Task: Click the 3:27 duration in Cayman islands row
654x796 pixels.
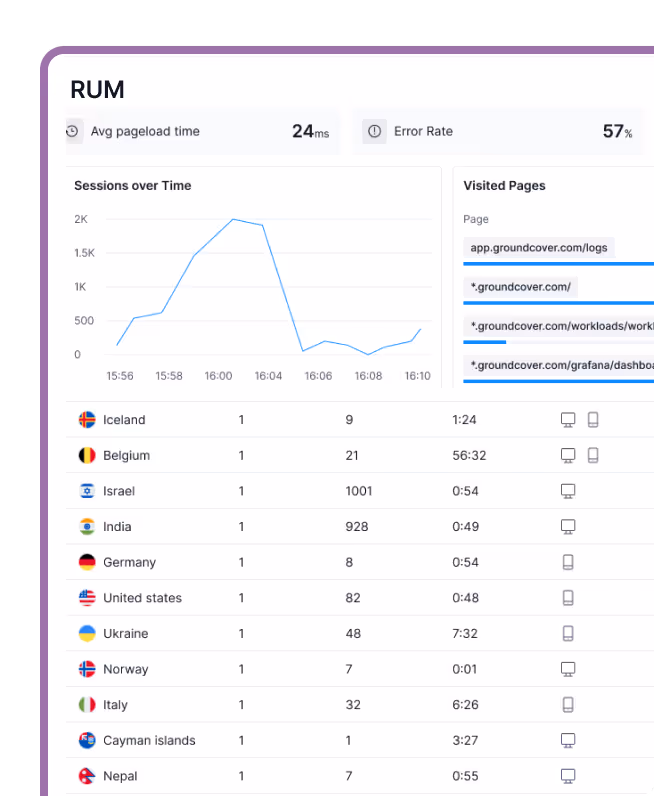Action: [465, 740]
